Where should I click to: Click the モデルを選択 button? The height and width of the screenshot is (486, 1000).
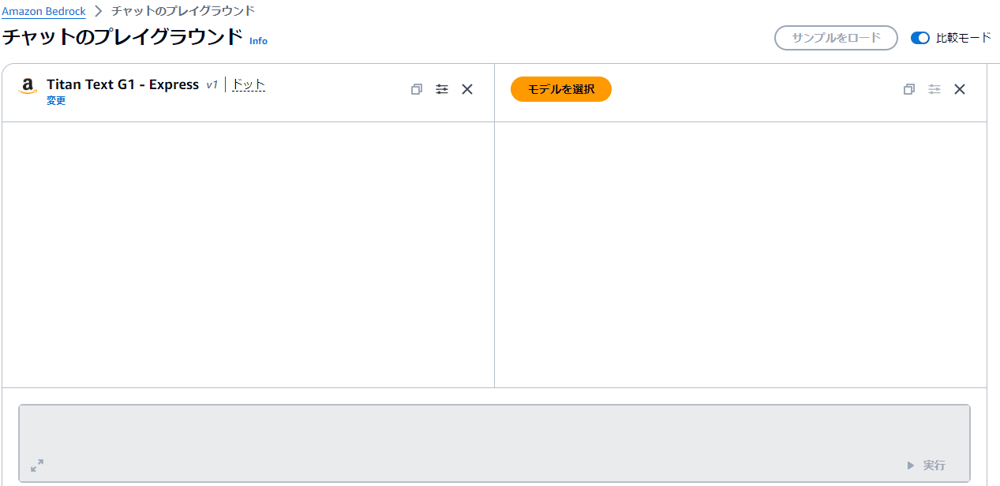561,89
